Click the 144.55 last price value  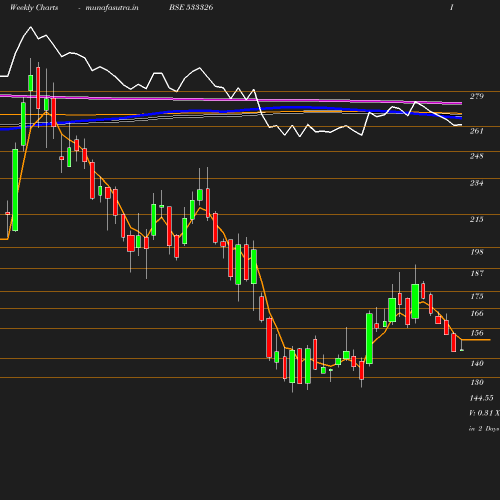coord(481,398)
